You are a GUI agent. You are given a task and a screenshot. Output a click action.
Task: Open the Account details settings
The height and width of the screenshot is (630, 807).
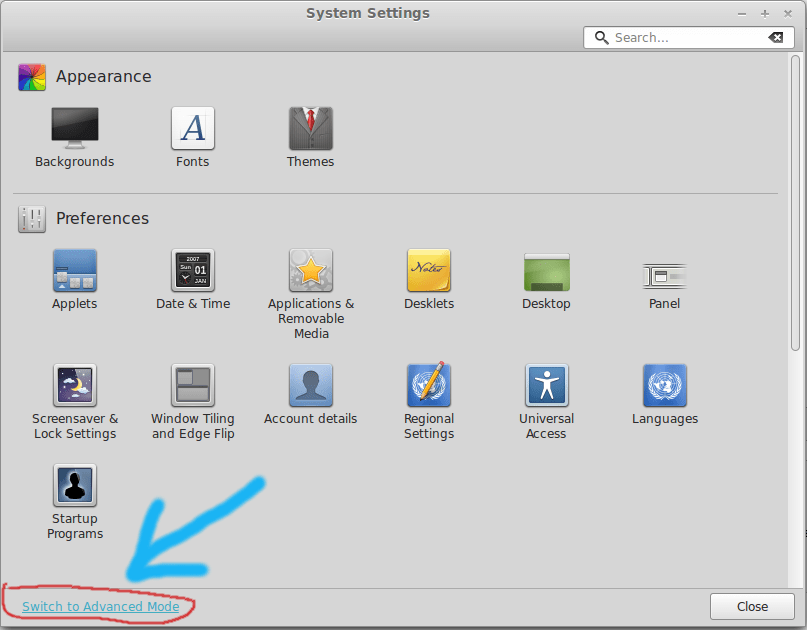click(x=310, y=385)
